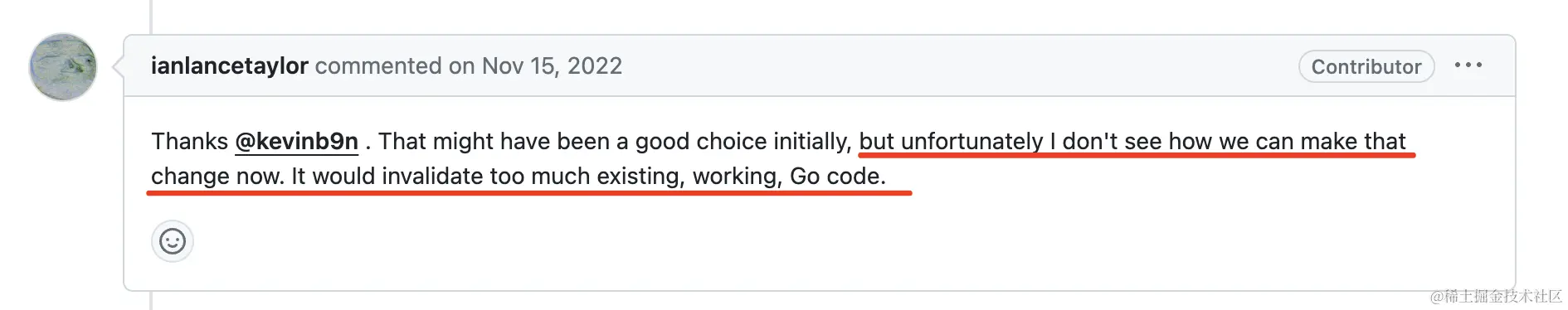This screenshot has width=1568, height=310.
Task: Click 'That might have been a good choice' text
Action: [x=572, y=142]
